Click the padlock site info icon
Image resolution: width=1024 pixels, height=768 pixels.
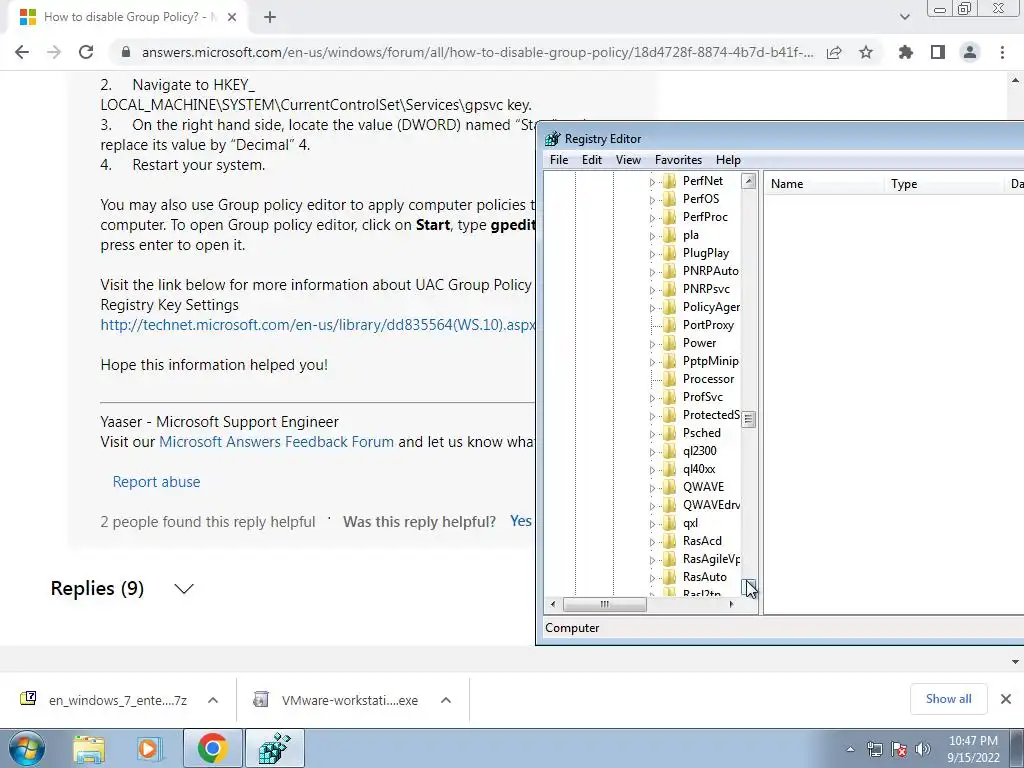[125, 52]
